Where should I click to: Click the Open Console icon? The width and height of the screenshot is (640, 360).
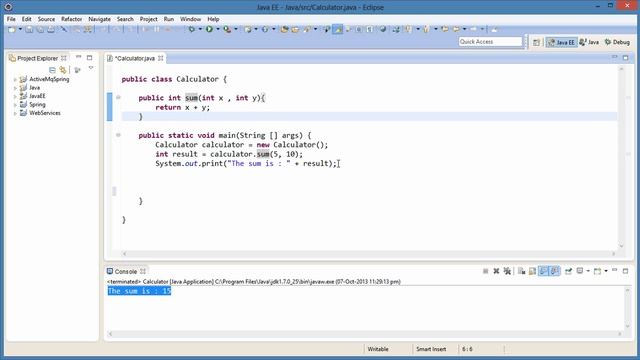[598, 271]
